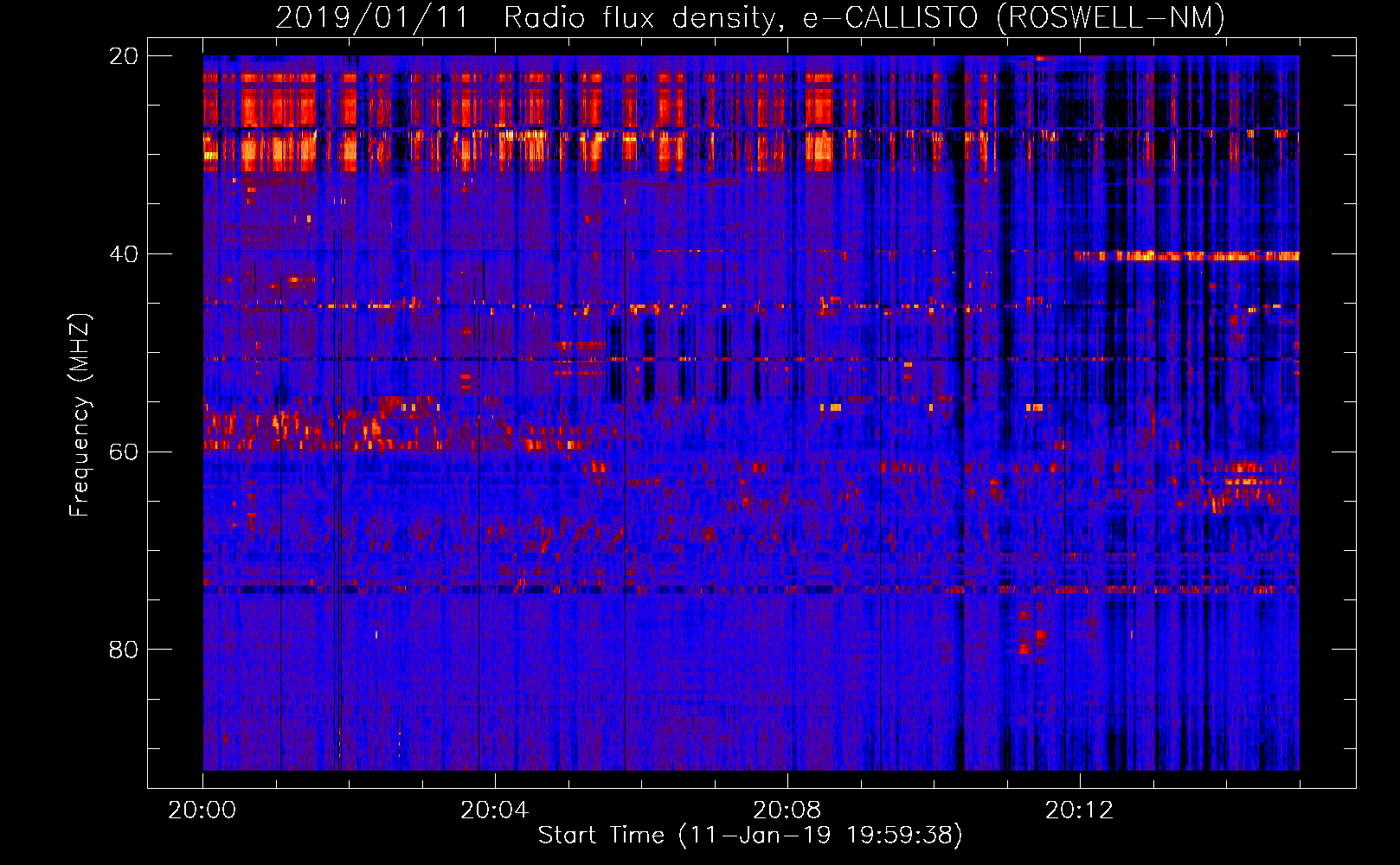
Task: Click the 'Start Time (11-Jan-19 19:59:38)' label
Action: (750, 836)
